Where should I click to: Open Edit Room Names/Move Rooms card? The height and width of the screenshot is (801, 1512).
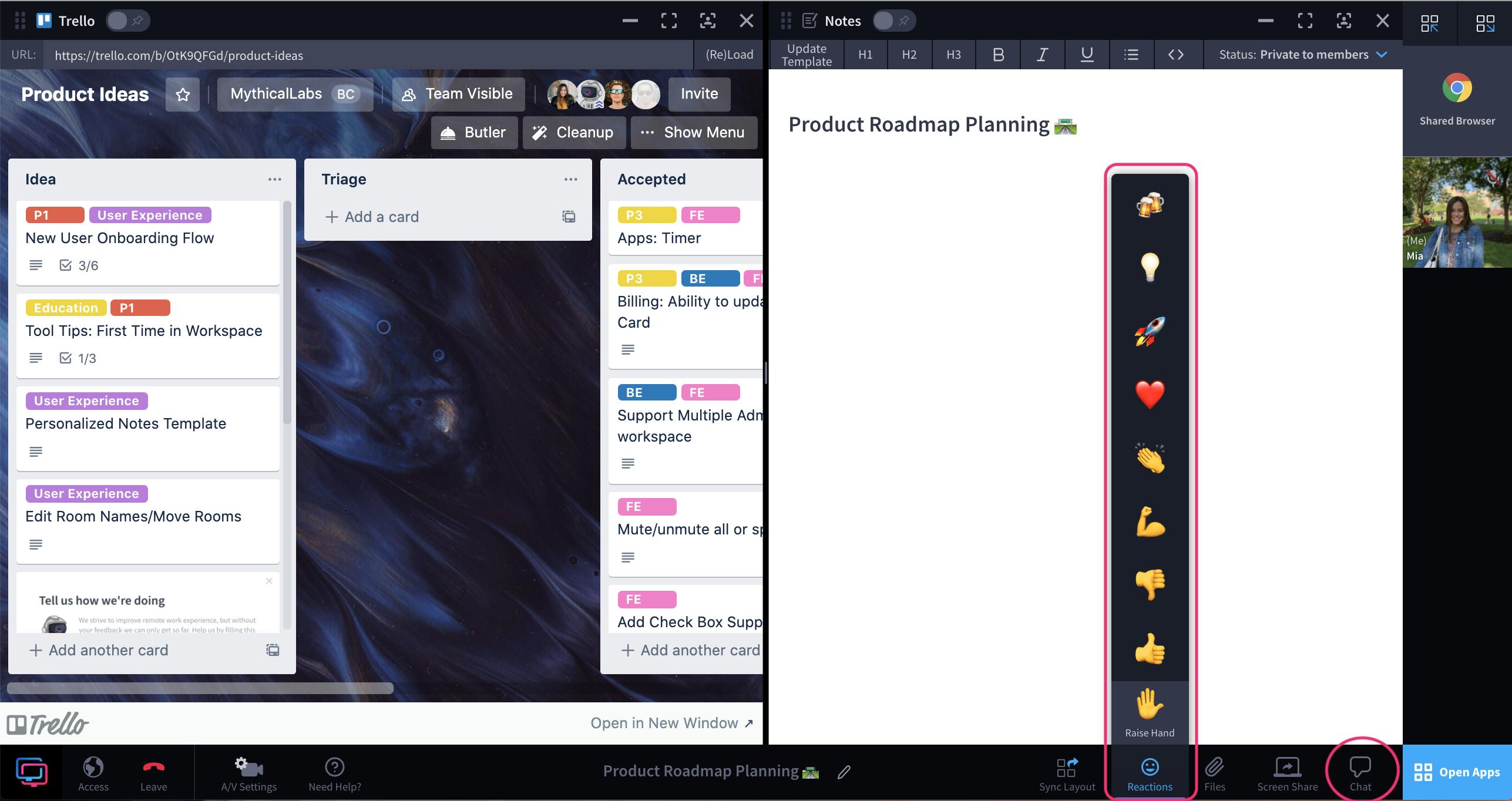click(x=148, y=521)
